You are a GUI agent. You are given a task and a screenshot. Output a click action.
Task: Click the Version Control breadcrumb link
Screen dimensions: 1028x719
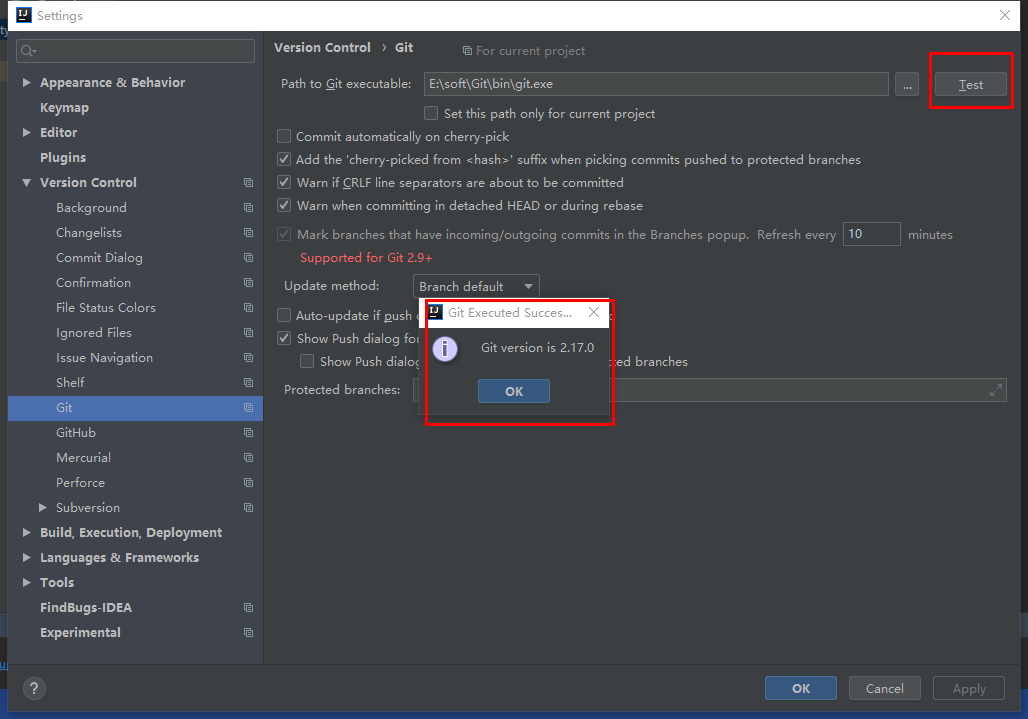pyautogui.click(x=322, y=48)
